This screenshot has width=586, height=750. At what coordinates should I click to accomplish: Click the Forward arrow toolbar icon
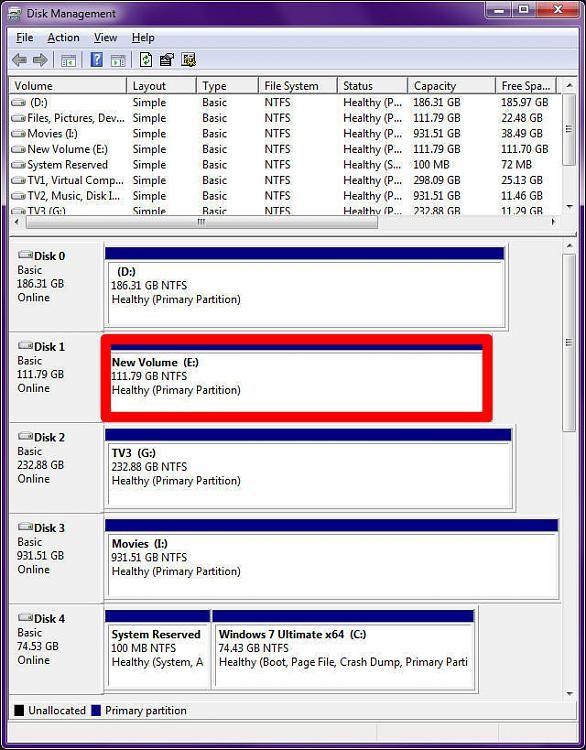click(x=41, y=60)
